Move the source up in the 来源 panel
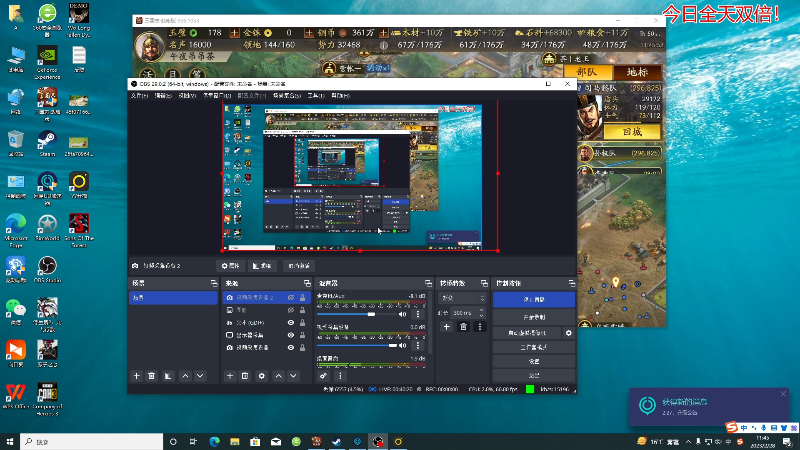 [x=279, y=376]
